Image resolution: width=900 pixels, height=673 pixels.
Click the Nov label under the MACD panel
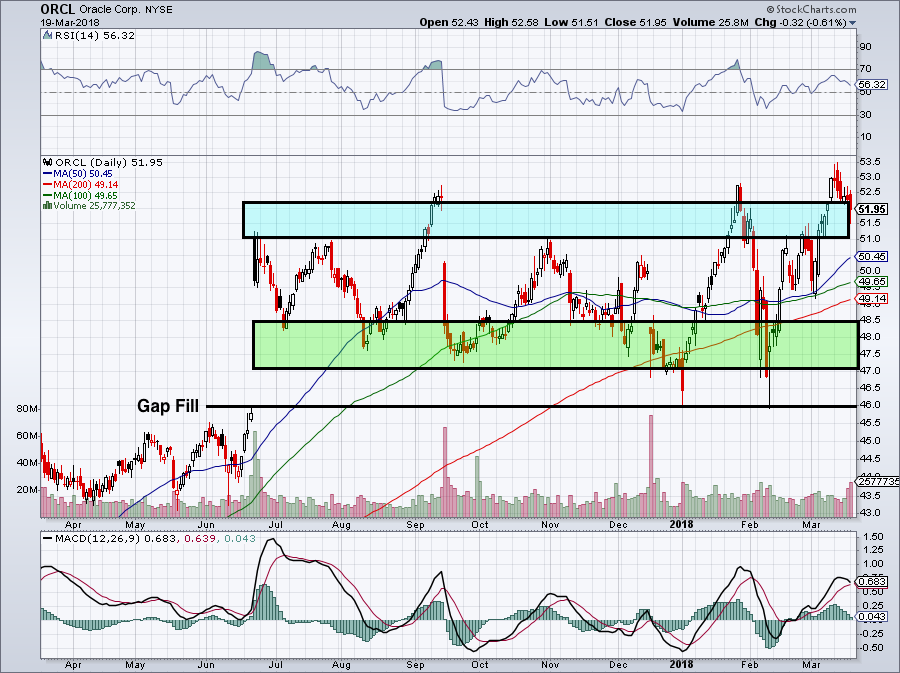pyautogui.click(x=550, y=665)
